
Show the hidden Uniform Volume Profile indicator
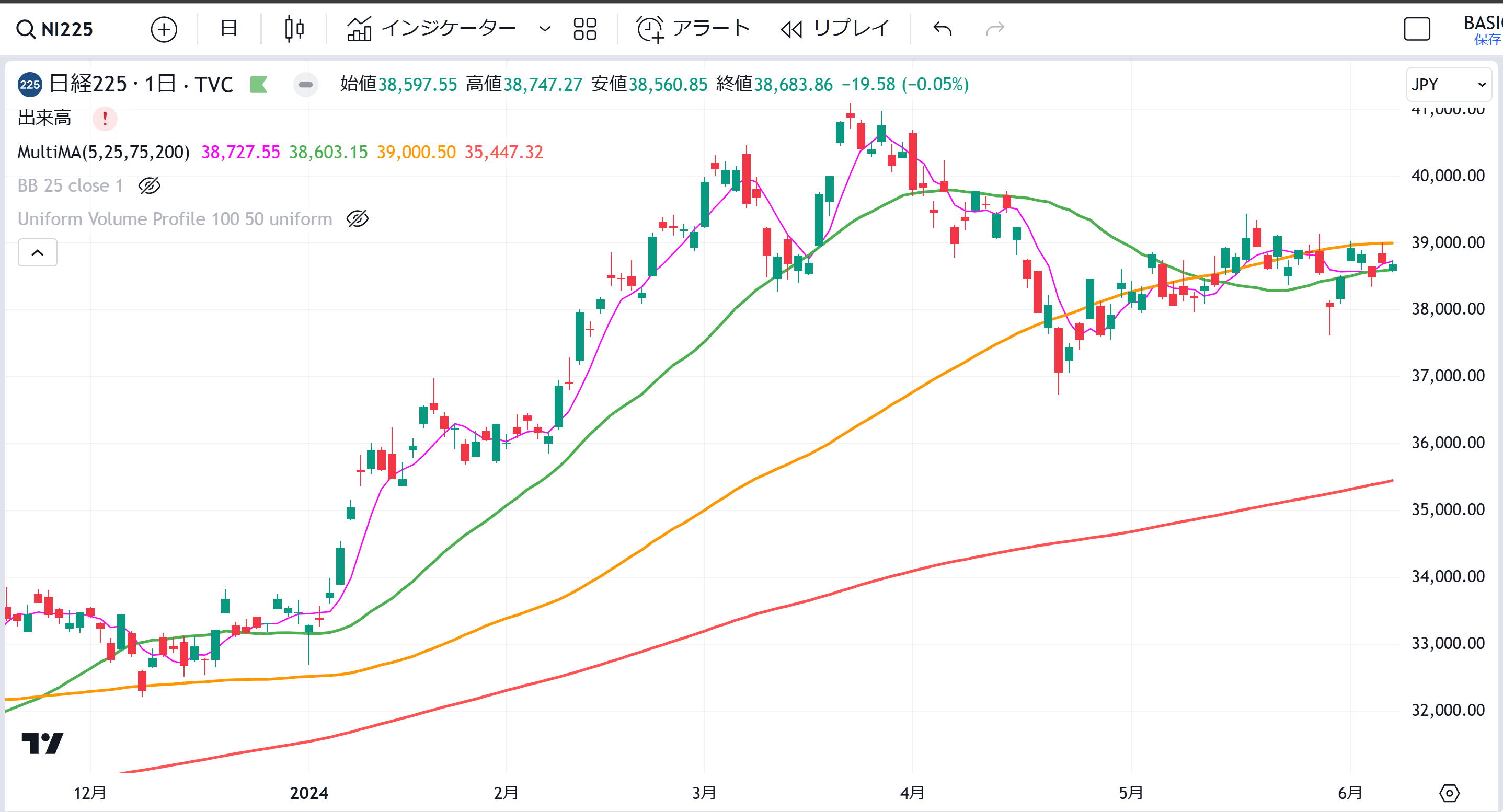click(357, 219)
